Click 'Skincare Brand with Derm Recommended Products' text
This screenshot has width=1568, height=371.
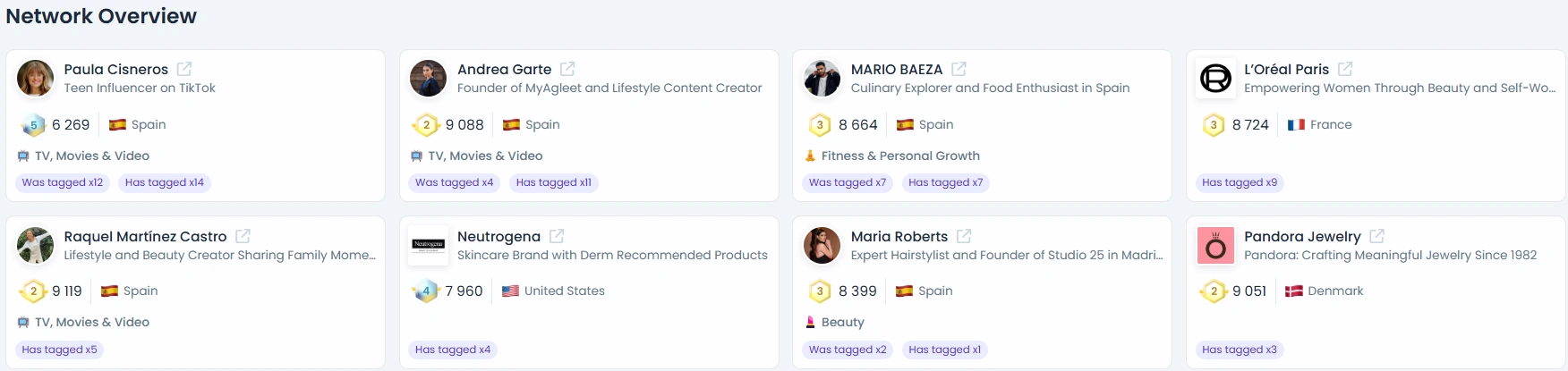point(612,256)
